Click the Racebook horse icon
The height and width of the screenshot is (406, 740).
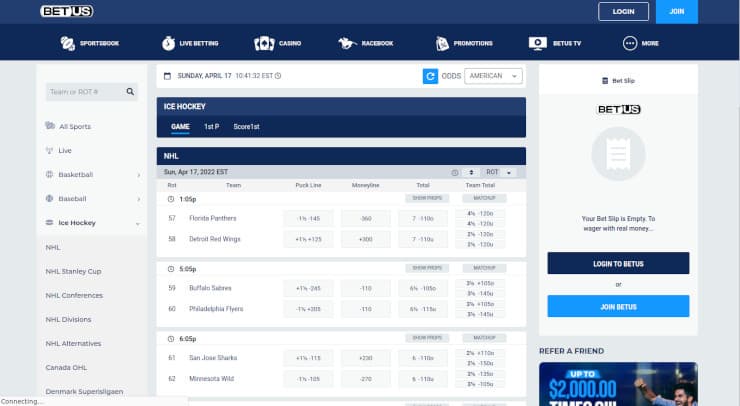pyautogui.click(x=347, y=43)
